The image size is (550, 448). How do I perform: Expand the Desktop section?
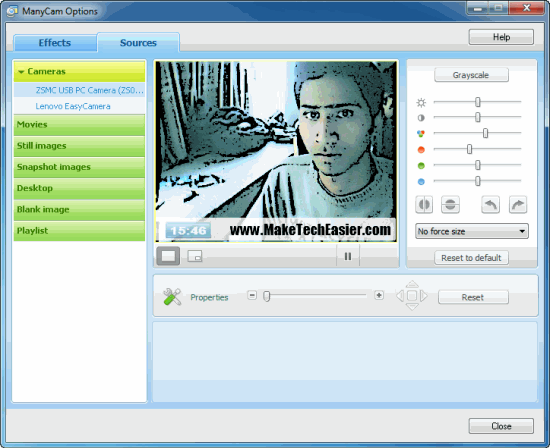tap(79, 188)
